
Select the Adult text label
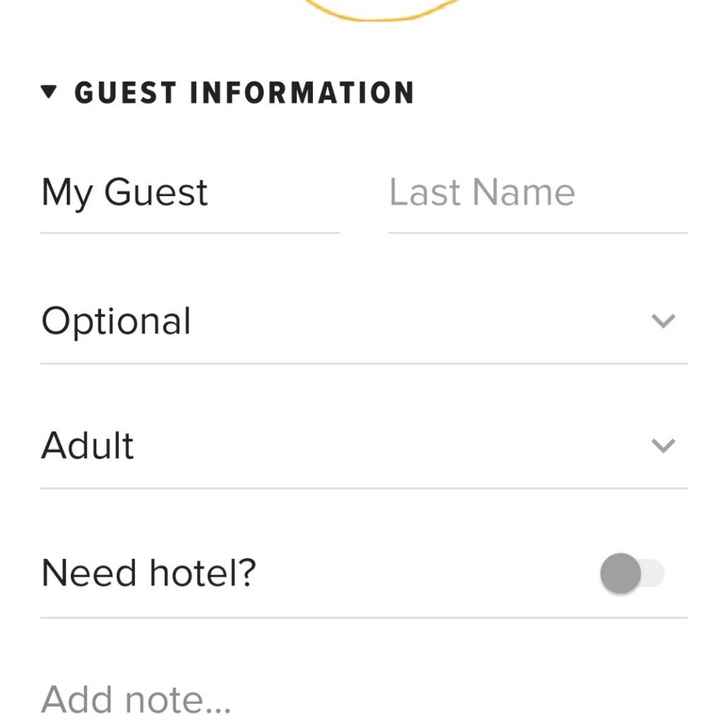point(87,445)
